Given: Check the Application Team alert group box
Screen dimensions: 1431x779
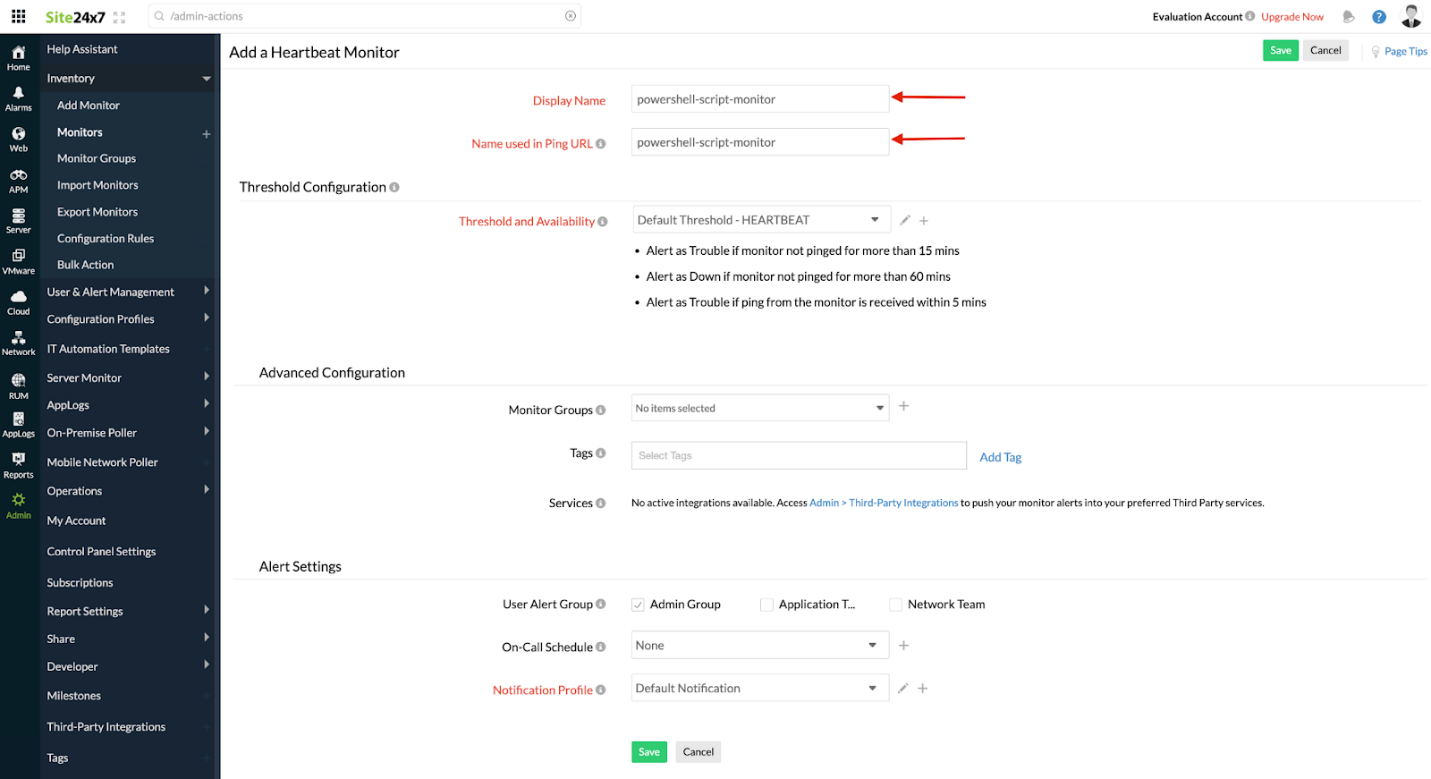Looking at the screenshot, I should tap(767, 605).
